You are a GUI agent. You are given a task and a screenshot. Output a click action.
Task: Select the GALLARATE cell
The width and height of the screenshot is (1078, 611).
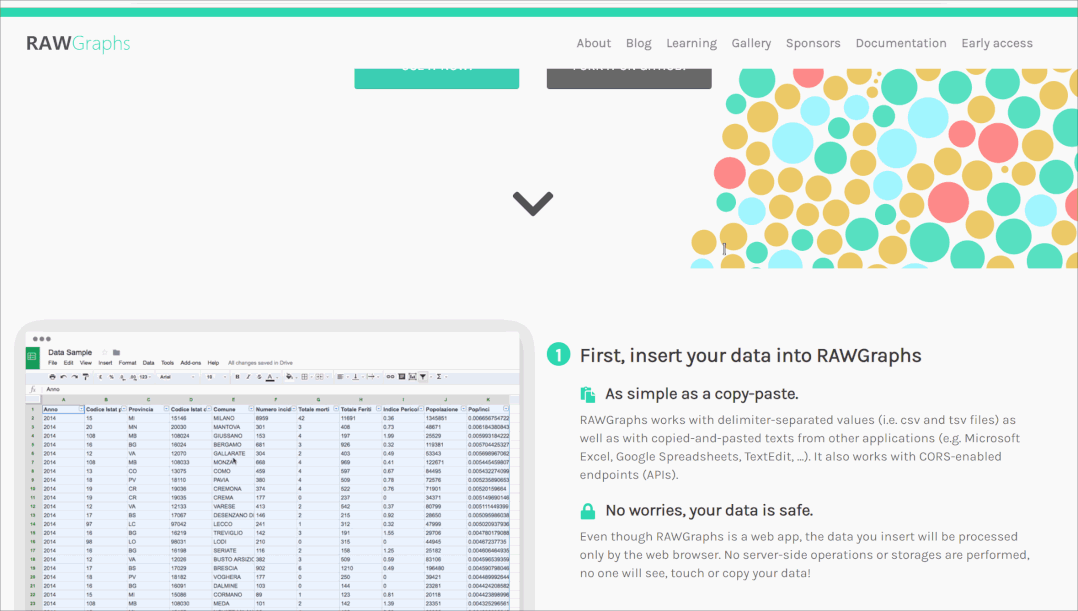[x=232, y=454]
